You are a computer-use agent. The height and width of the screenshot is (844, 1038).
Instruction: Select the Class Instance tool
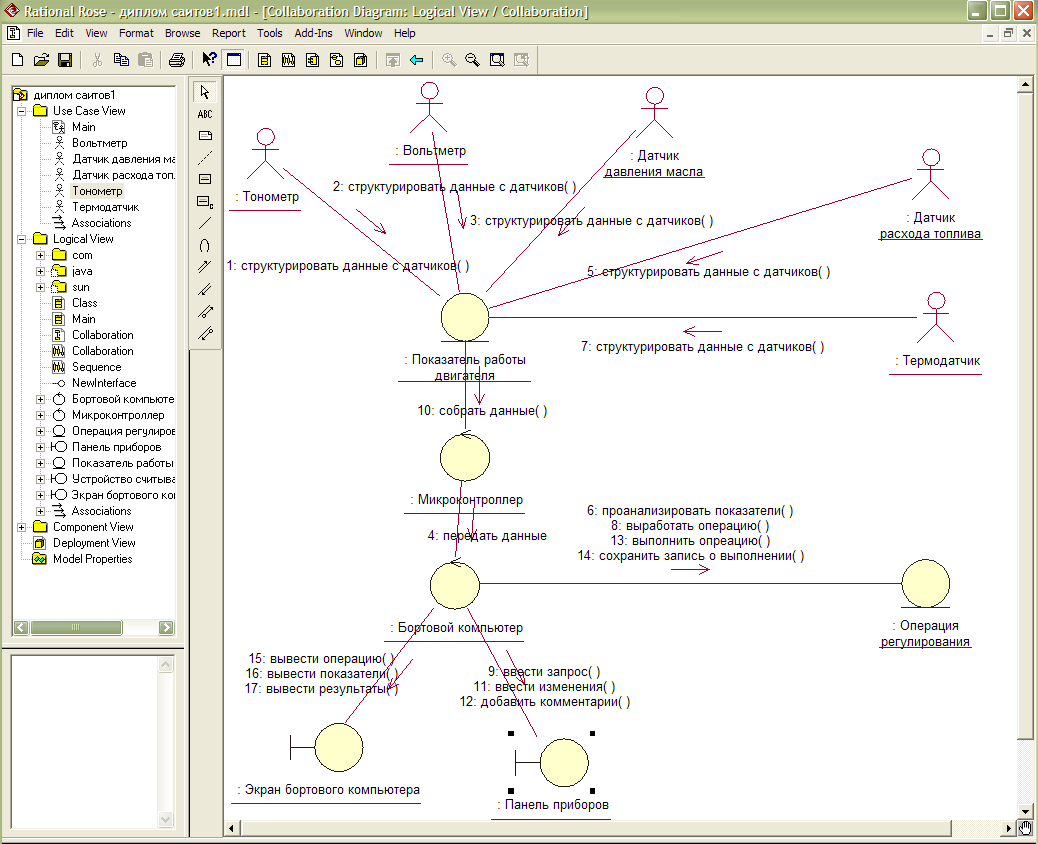pyautogui.click(x=205, y=201)
